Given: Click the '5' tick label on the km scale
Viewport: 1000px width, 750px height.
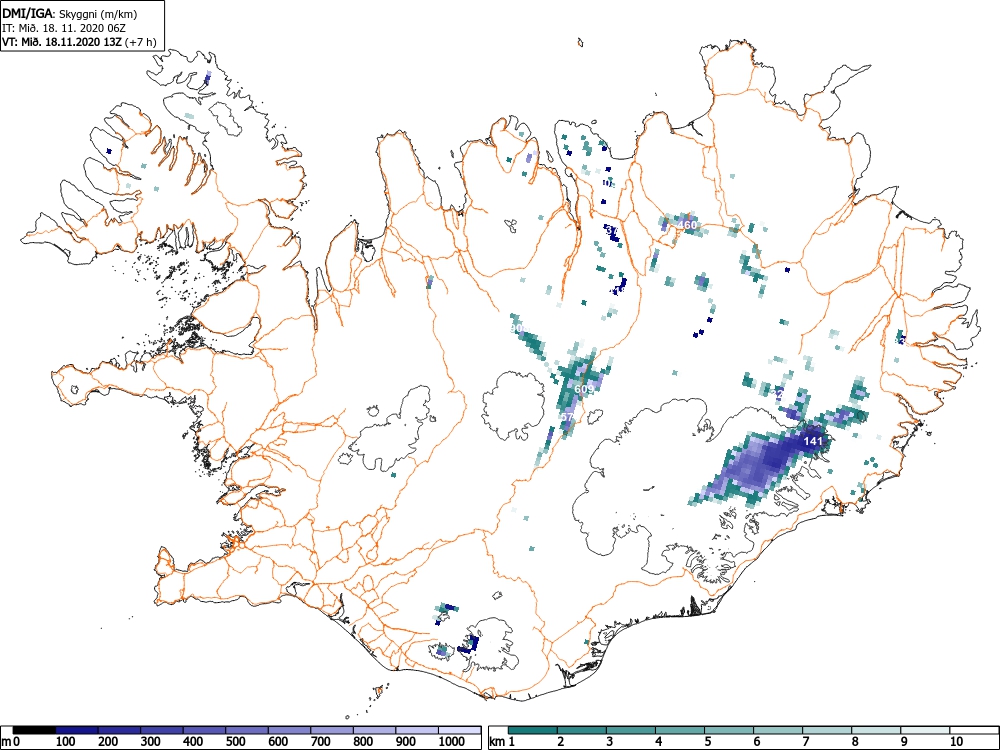Looking at the screenshot, I should point(708,742).
